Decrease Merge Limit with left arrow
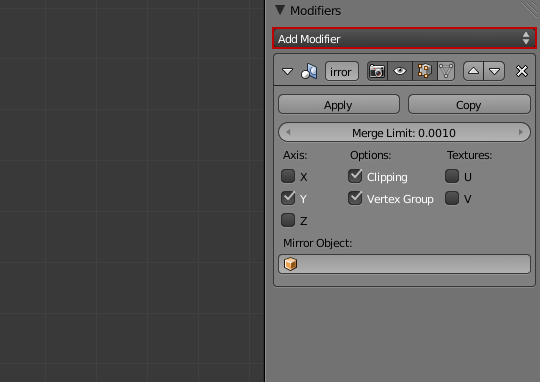Image resolution: width=540 pixels, height=382 pixels. point(288,132)
